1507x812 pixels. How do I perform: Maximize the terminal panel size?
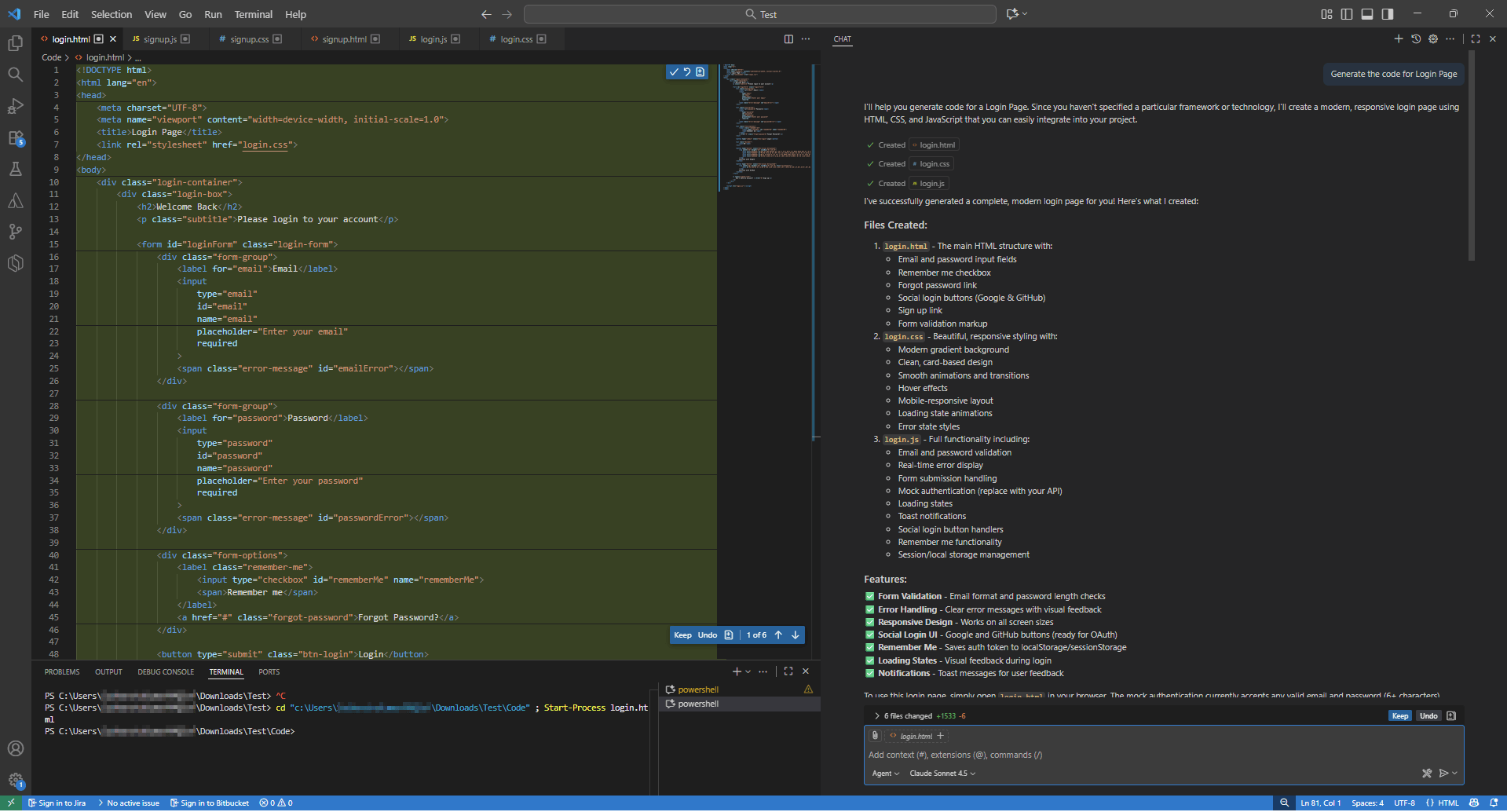tap(788, 671)
